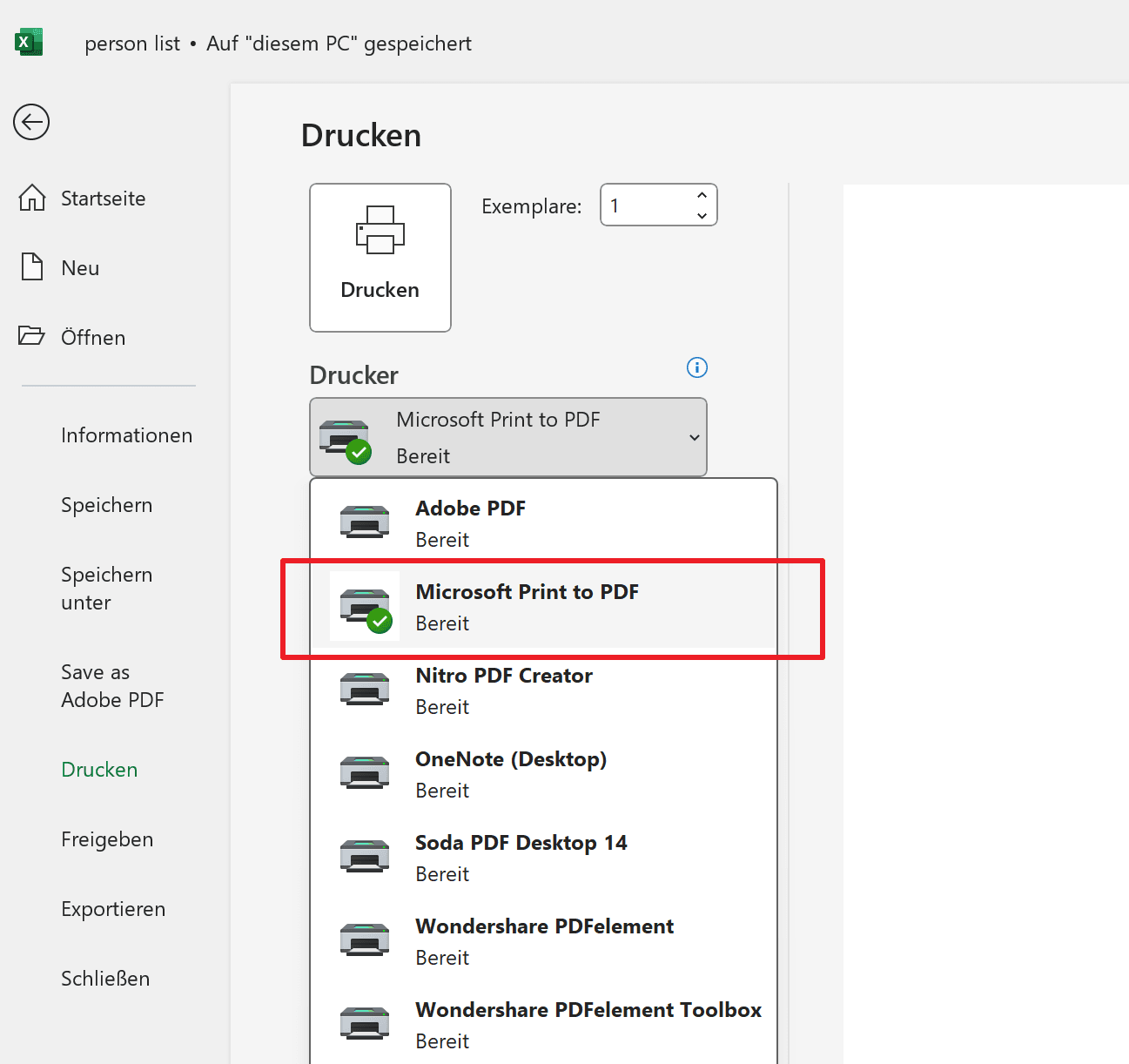
Task: Click the Microsoft Print to PDF list icon
Action: tap(366, 607)
